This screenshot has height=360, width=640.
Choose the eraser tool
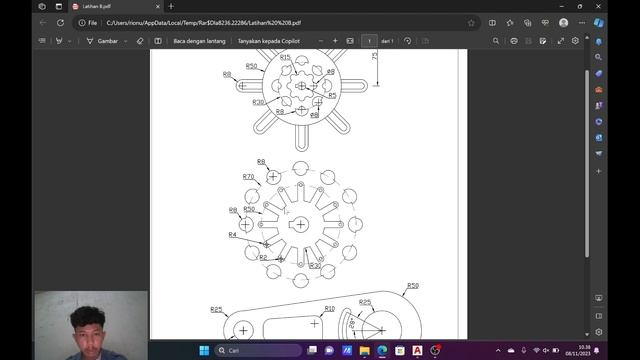140,41
